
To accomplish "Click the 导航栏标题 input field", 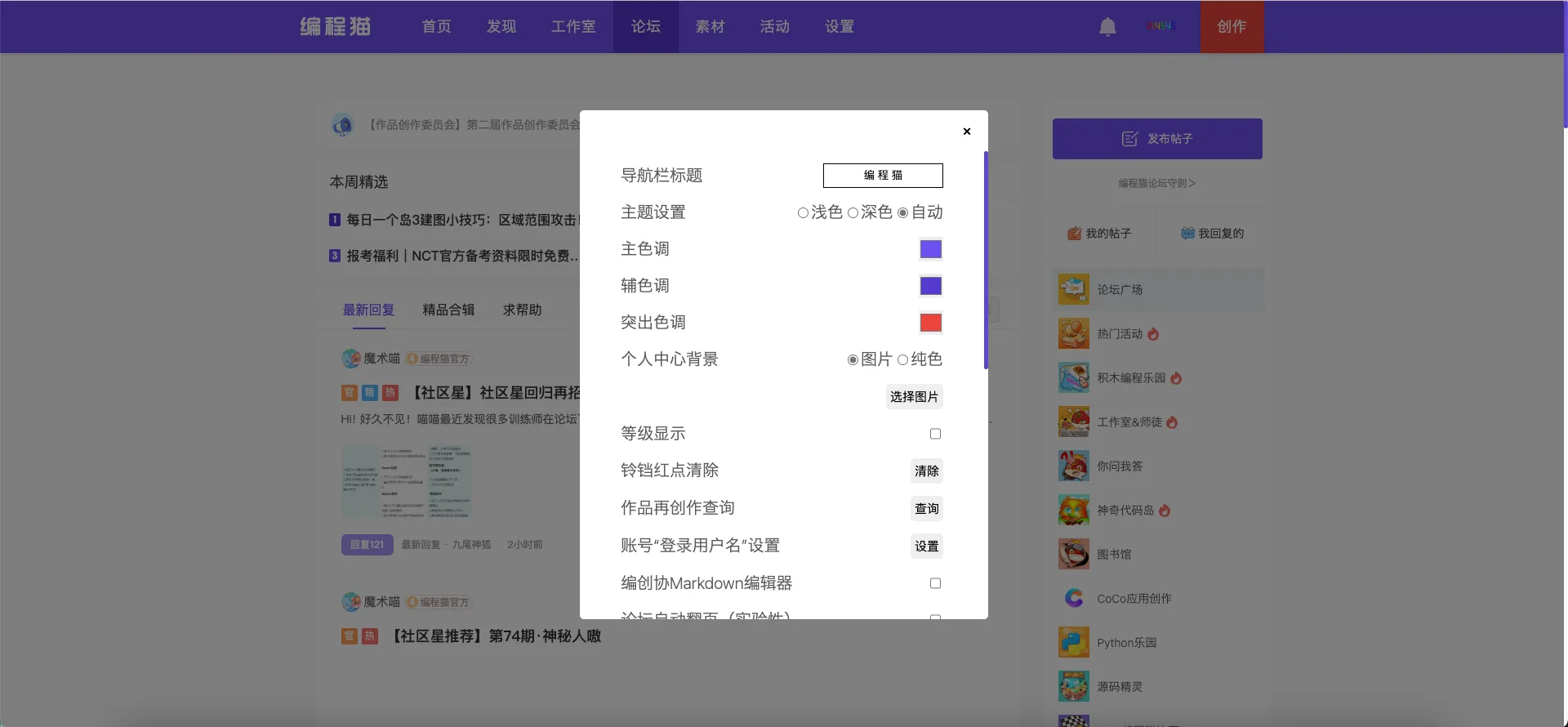I will coord(883,176).
